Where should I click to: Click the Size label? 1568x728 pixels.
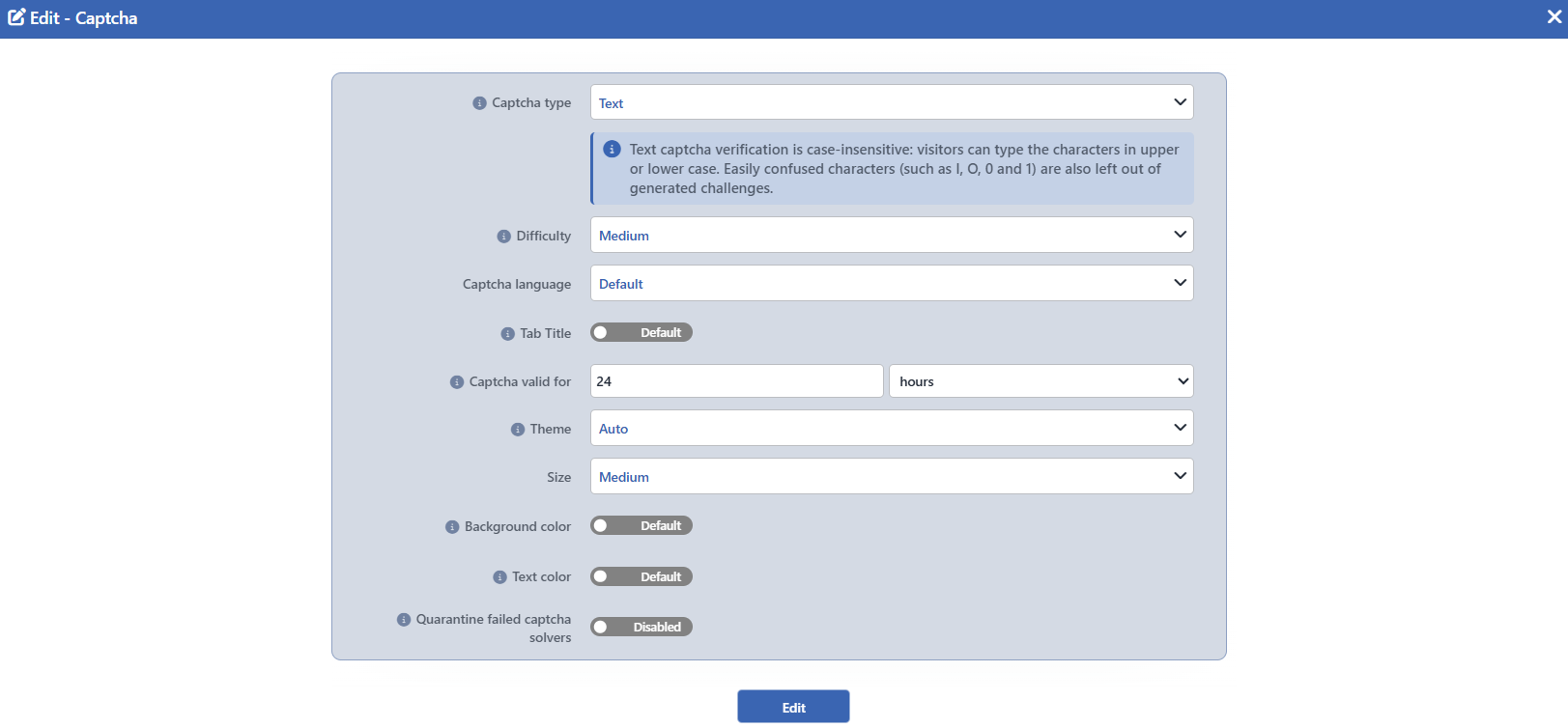click(559, 477)
